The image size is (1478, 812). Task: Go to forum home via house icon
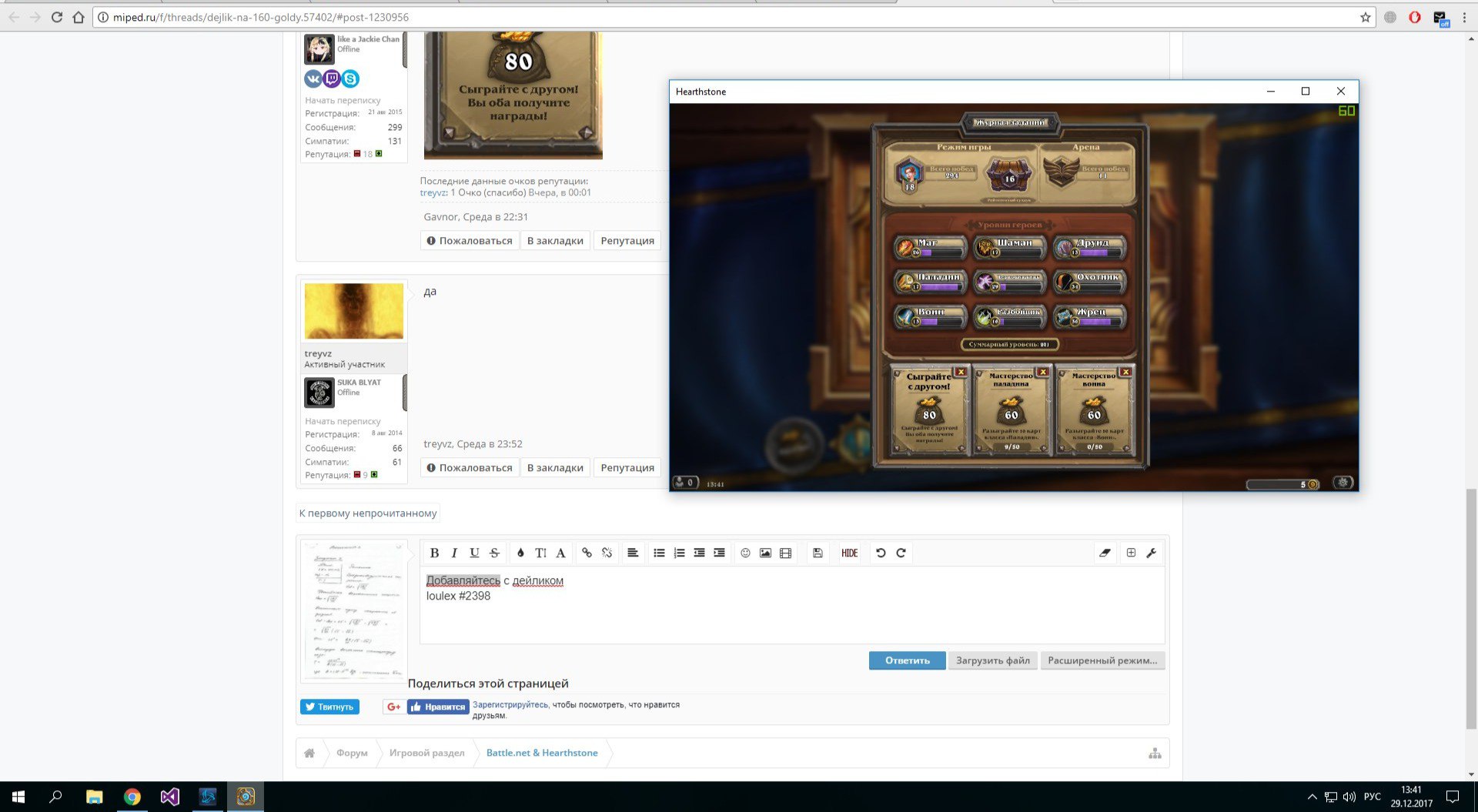click(309, 753)
